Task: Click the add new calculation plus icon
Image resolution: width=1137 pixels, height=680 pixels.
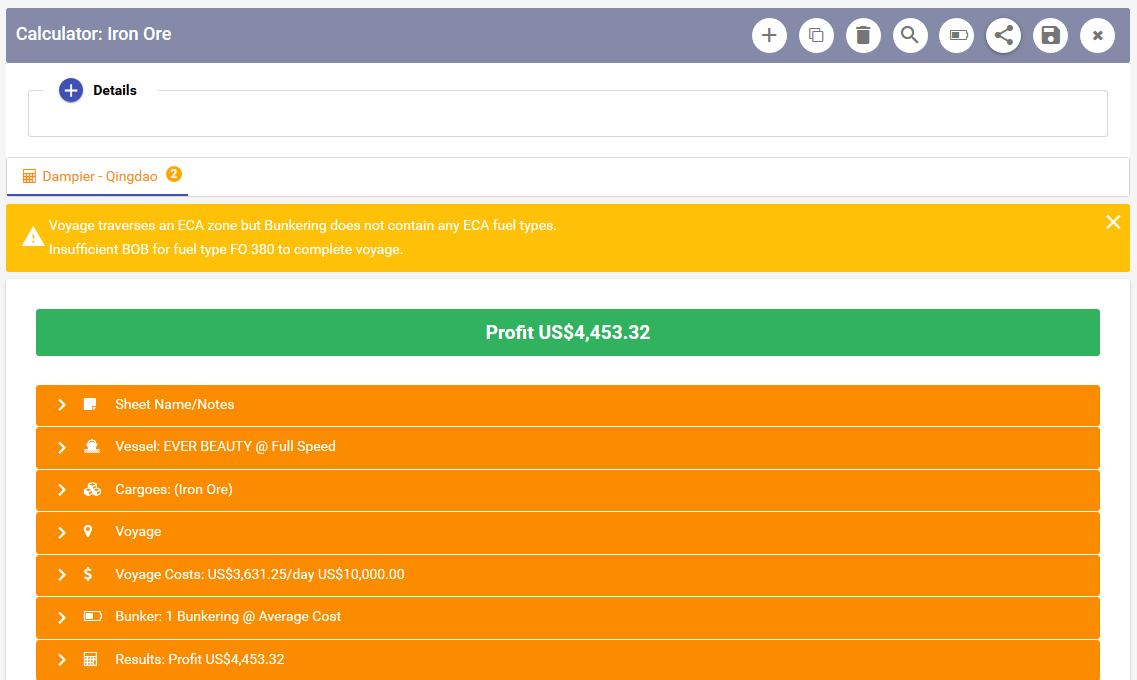Action: click(769, 36)
